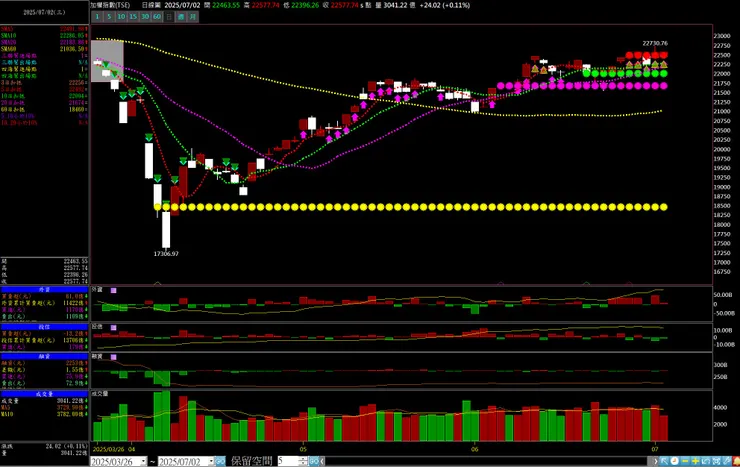The width and height of the screenshot is (740, 467).
Task: Click the scrollbar left arrow
Action: point(322,461)
